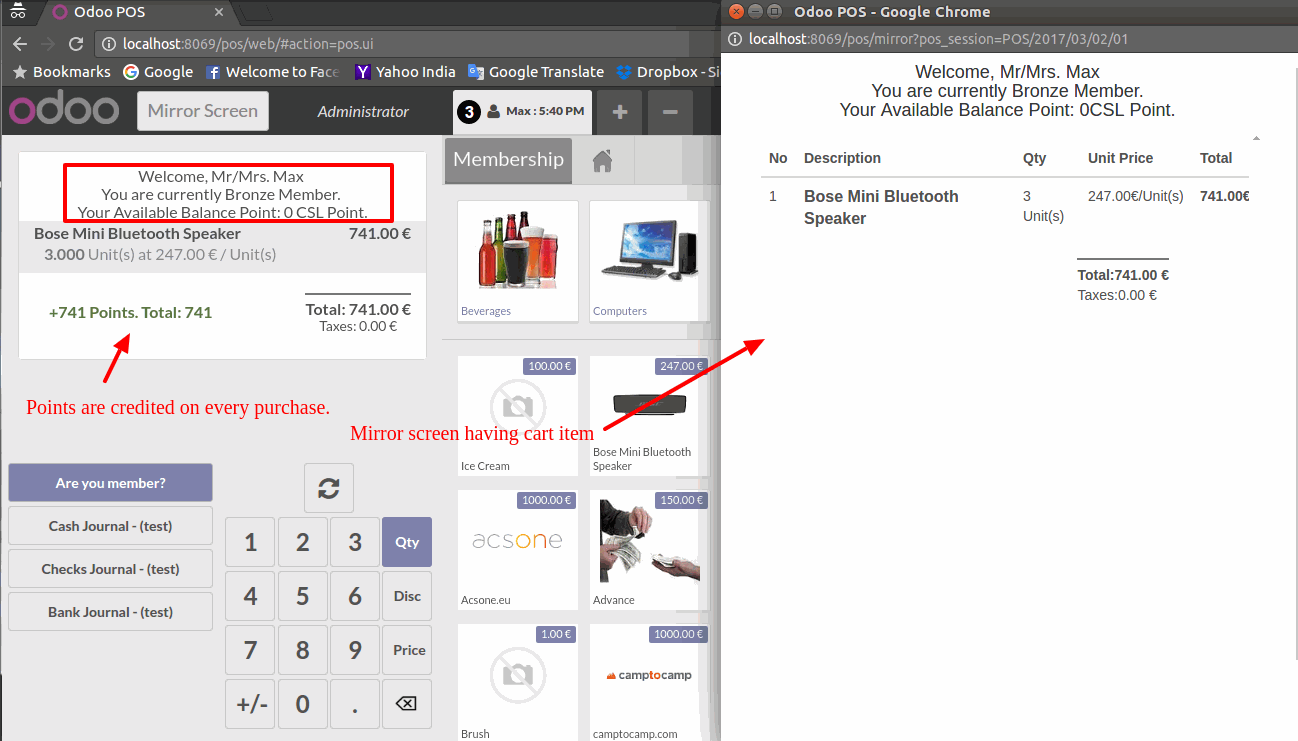Click Administrator username in header

pos(363,111)
